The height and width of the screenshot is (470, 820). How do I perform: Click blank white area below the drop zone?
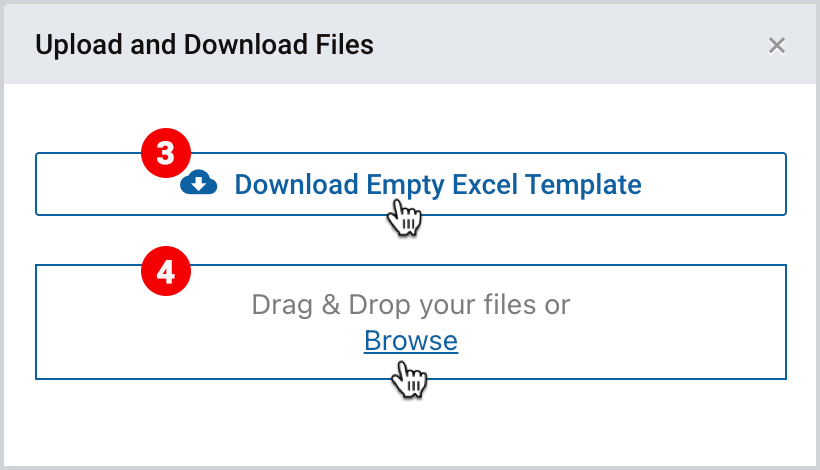pyautogui.click(x=411, y=423)
